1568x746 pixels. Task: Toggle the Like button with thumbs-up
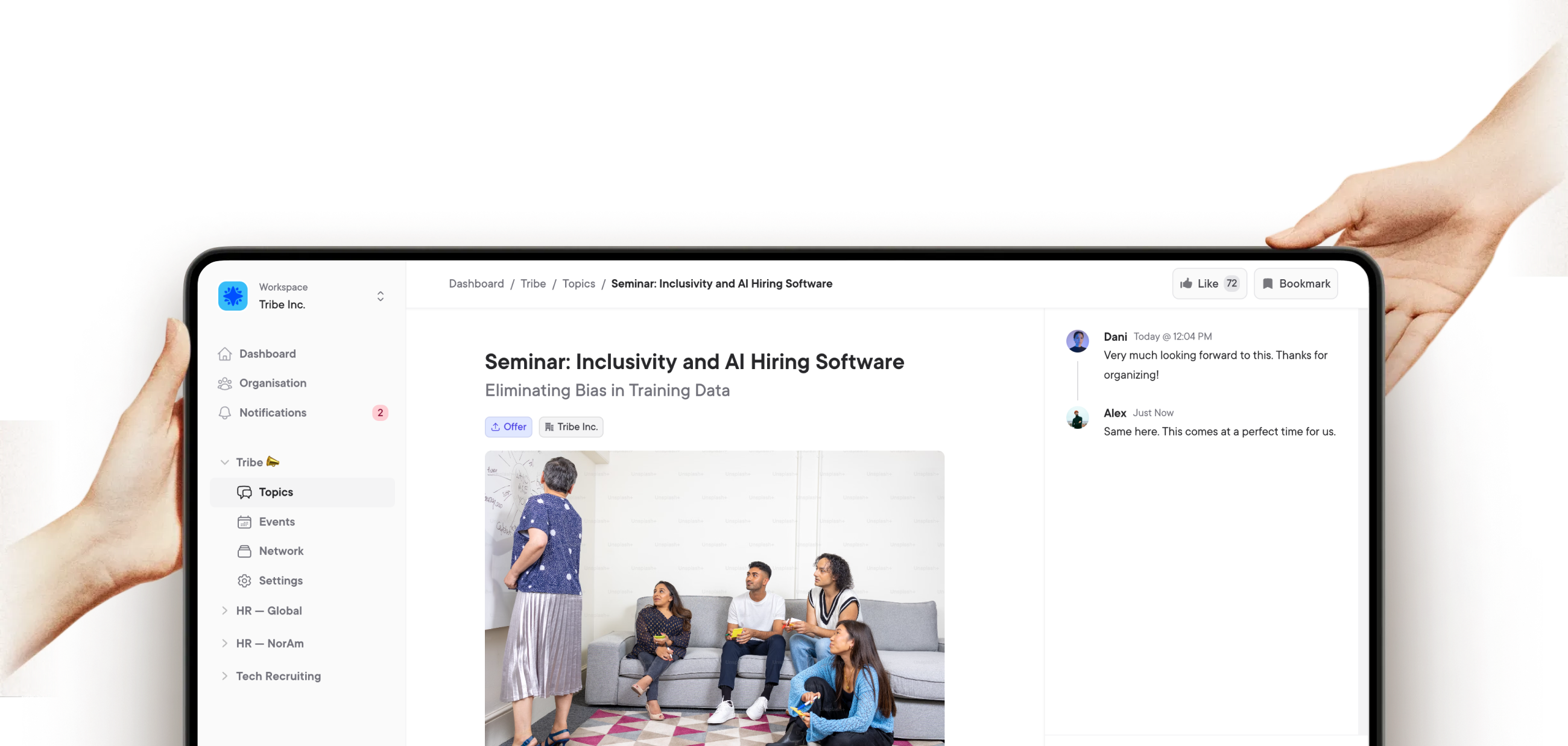click(1209, 283)
